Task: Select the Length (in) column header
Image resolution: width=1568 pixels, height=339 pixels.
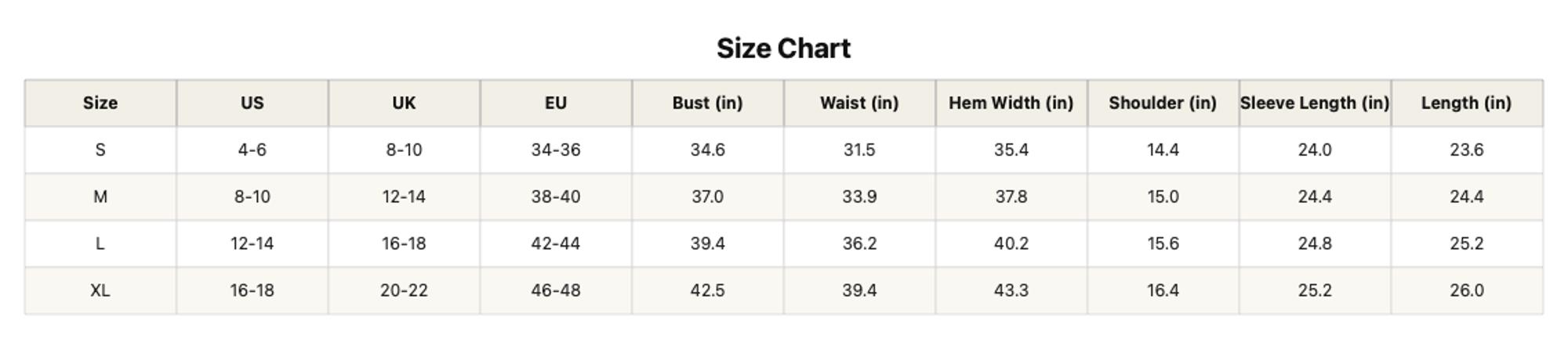Action: (x=1467, y=103)
